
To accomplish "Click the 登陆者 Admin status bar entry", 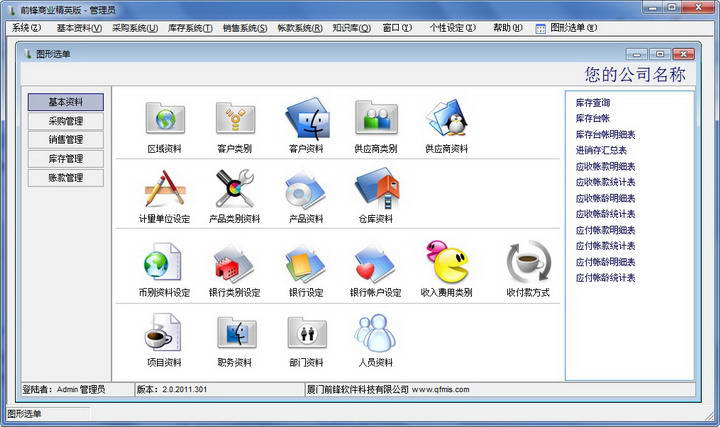I will 64,389.
